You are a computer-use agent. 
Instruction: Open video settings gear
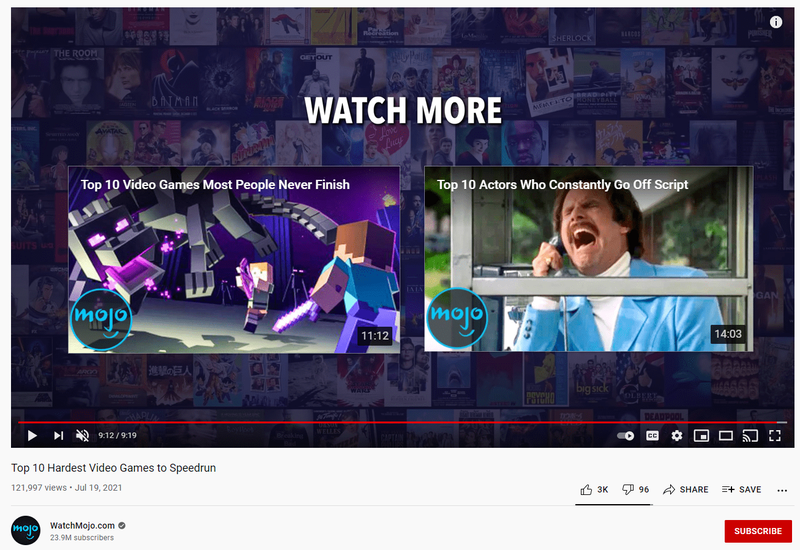(x=677, y=436)
